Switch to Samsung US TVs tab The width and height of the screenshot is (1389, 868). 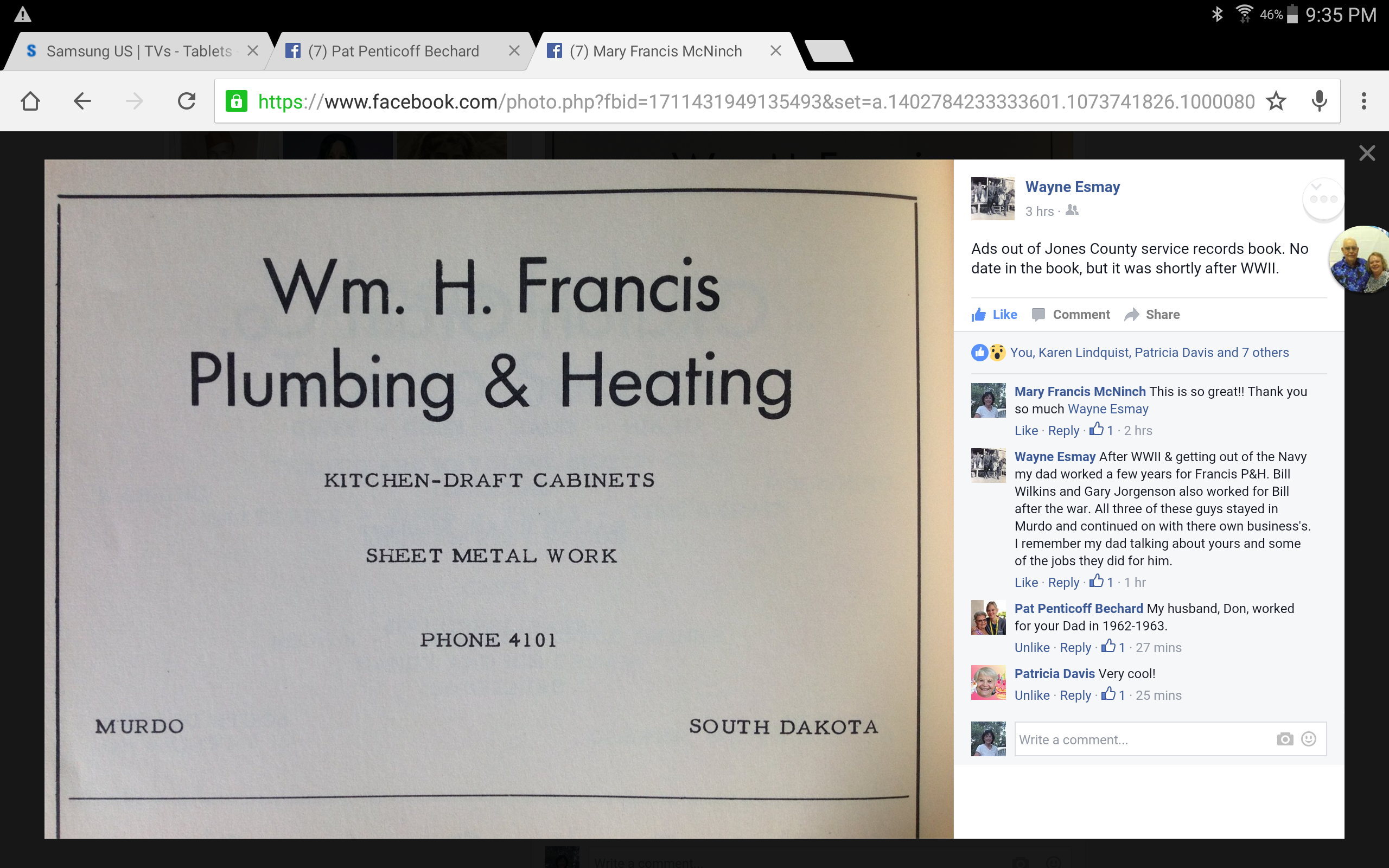point(138,52)
